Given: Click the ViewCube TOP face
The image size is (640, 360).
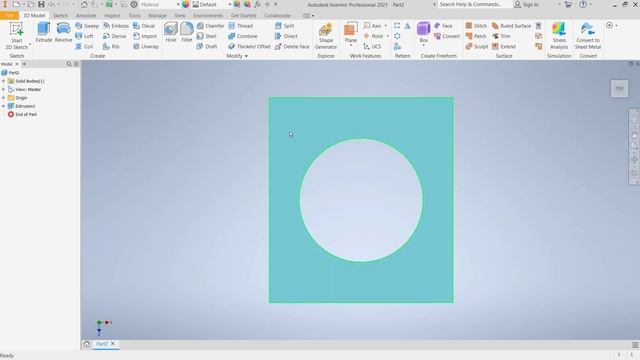Looking at the screenshot, I should 620,89.
